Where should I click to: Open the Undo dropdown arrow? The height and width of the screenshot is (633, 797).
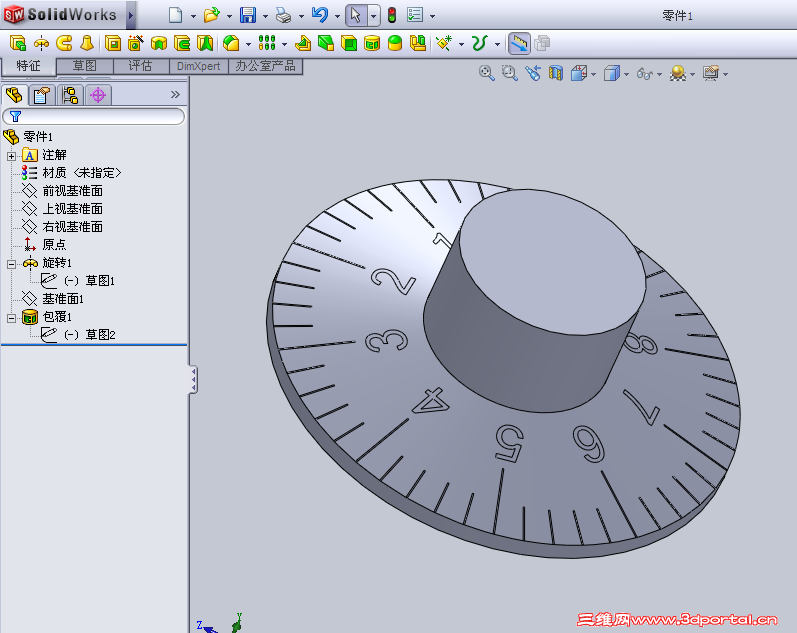pyautogui.click(x=338, y=16)
